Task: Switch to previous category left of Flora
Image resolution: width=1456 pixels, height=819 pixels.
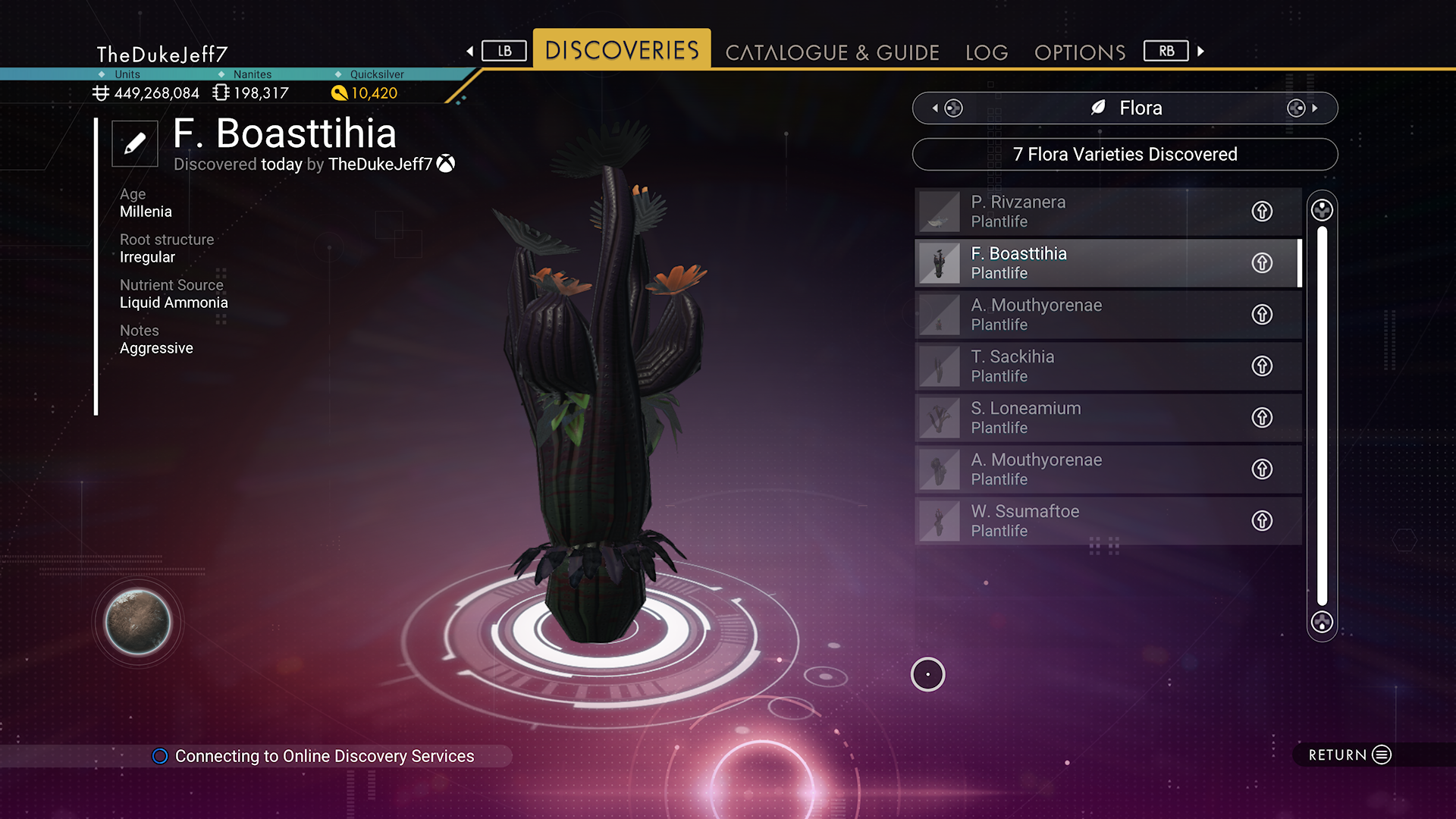Action: coord(948,108)
